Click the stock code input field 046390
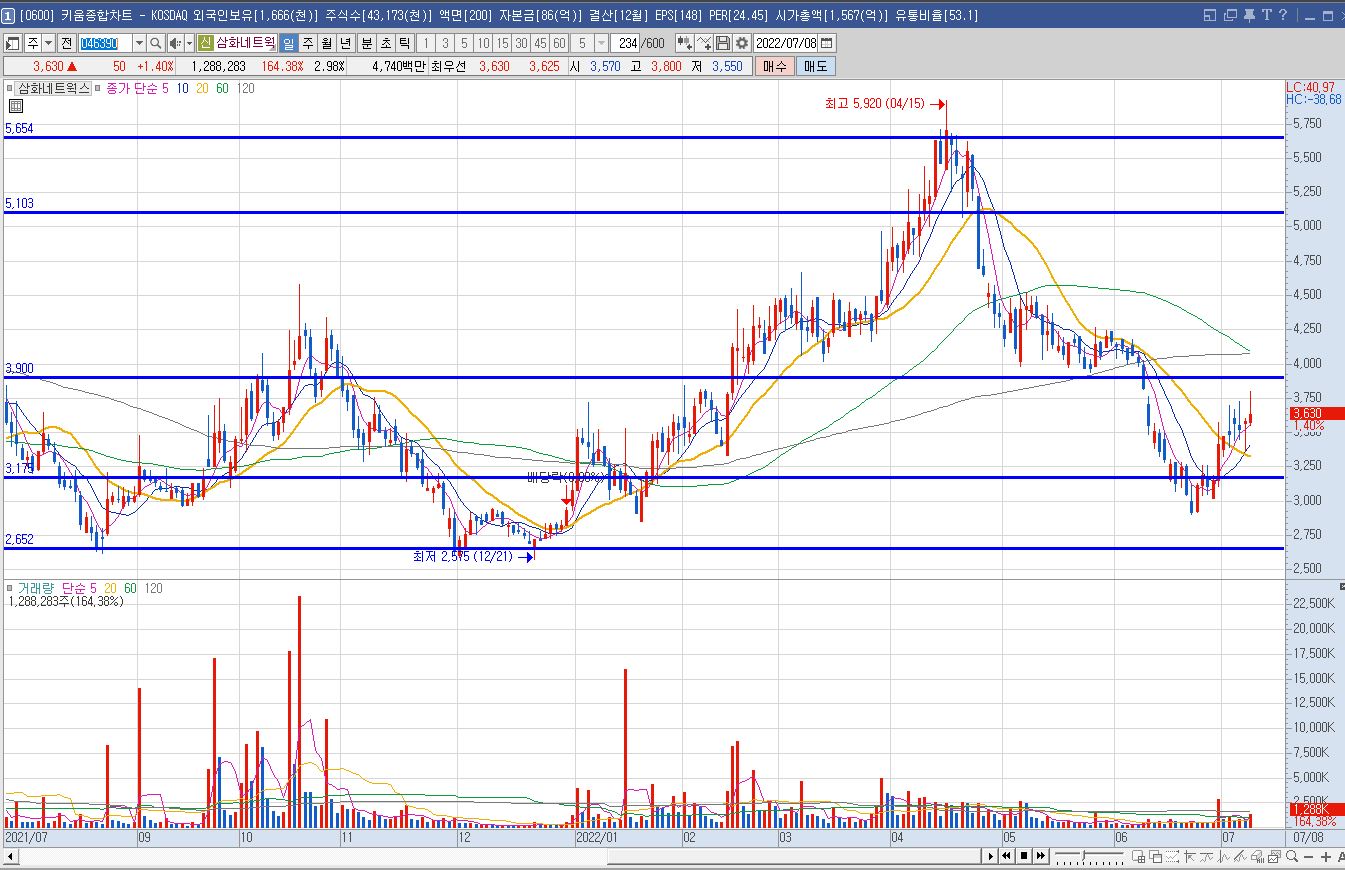 tap(106, 43)
